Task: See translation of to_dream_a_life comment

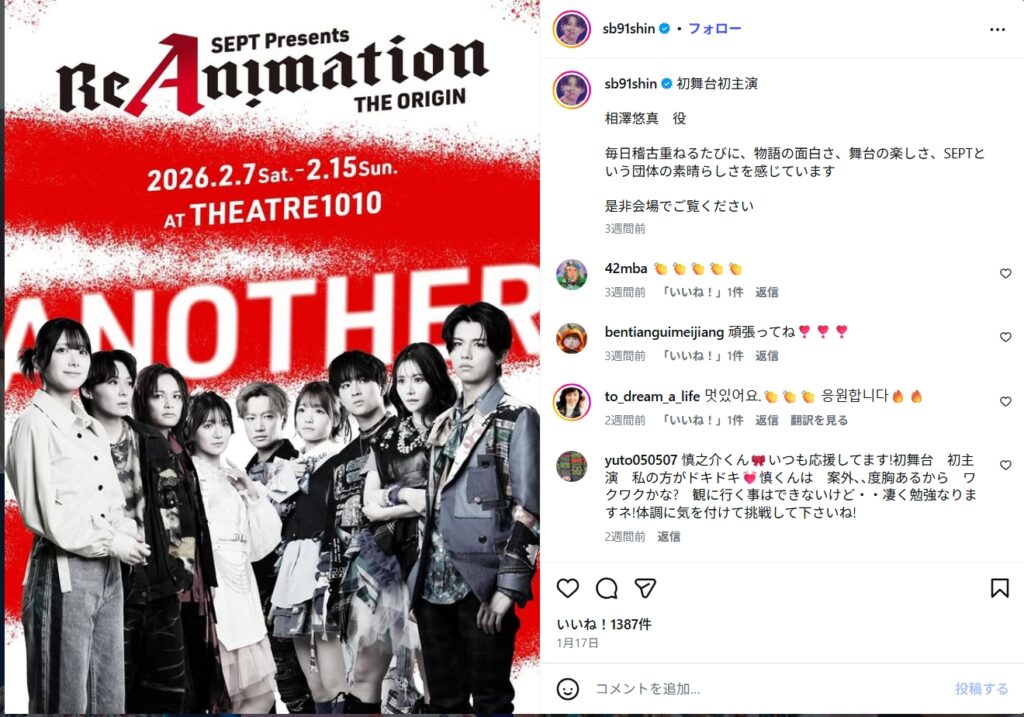Action: click(x=819, y=420)
